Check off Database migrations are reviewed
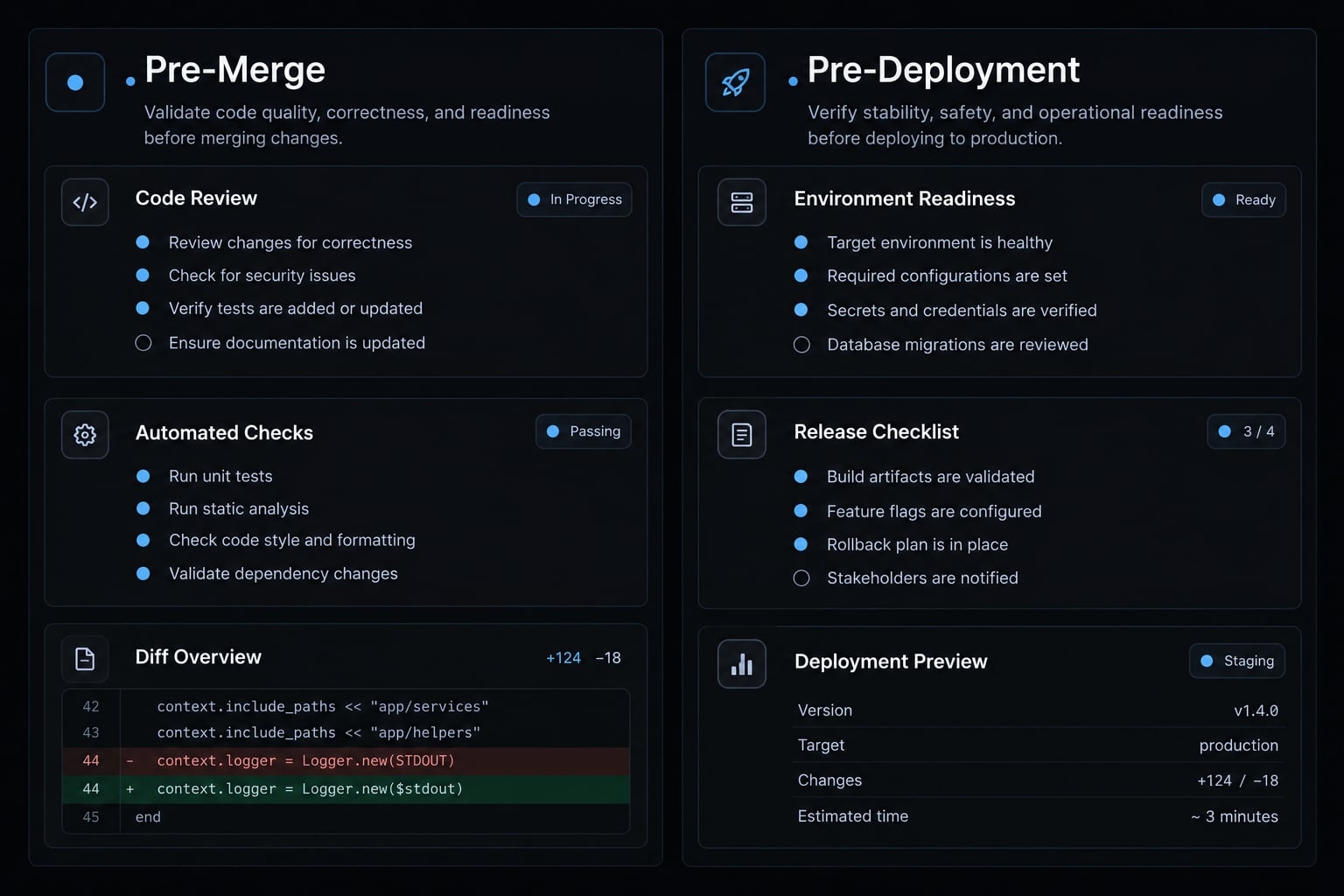1344x896 pixels. 801,345
